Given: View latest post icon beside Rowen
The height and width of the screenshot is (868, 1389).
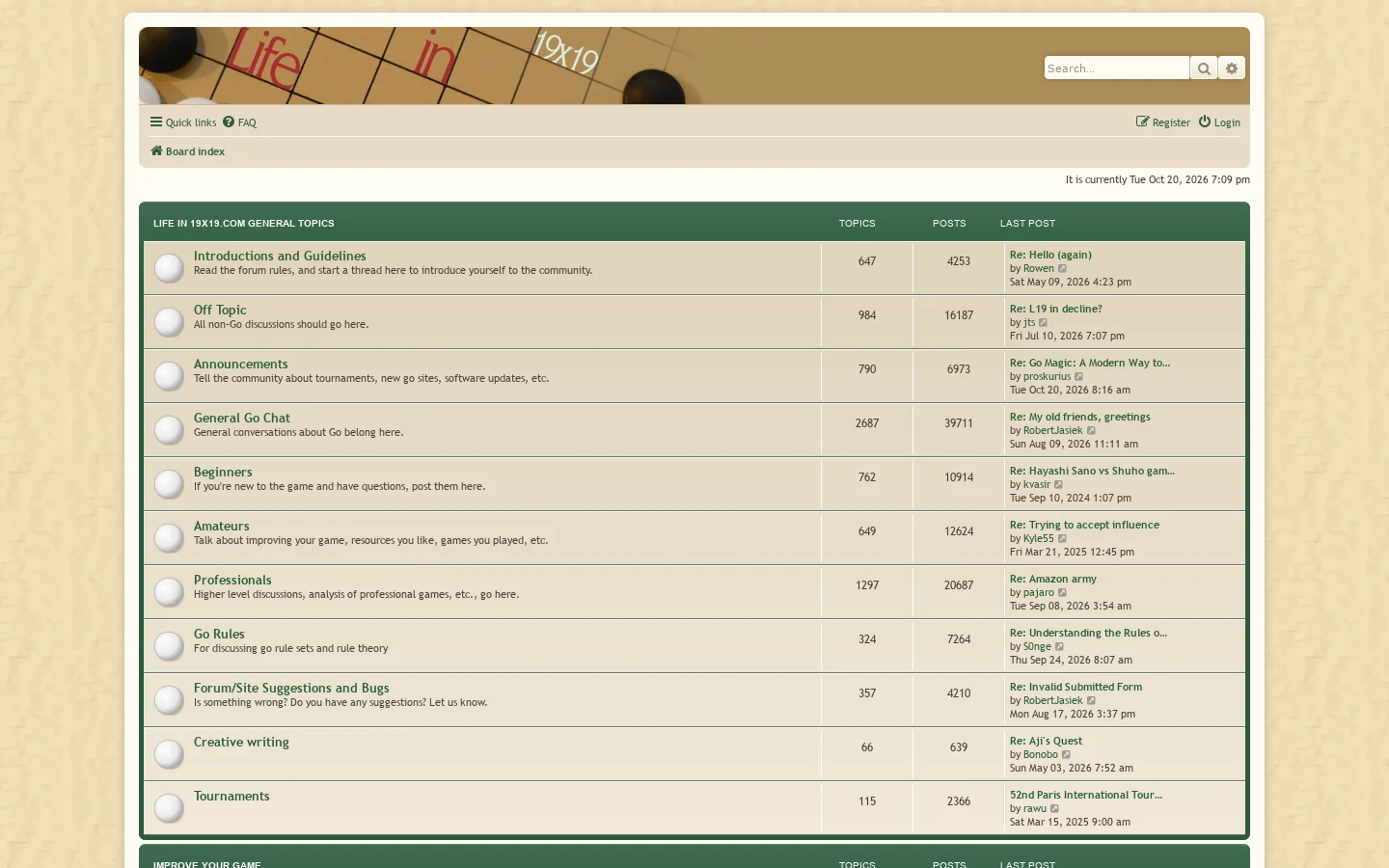Looking at the screenshot, I should point(1063,269).
